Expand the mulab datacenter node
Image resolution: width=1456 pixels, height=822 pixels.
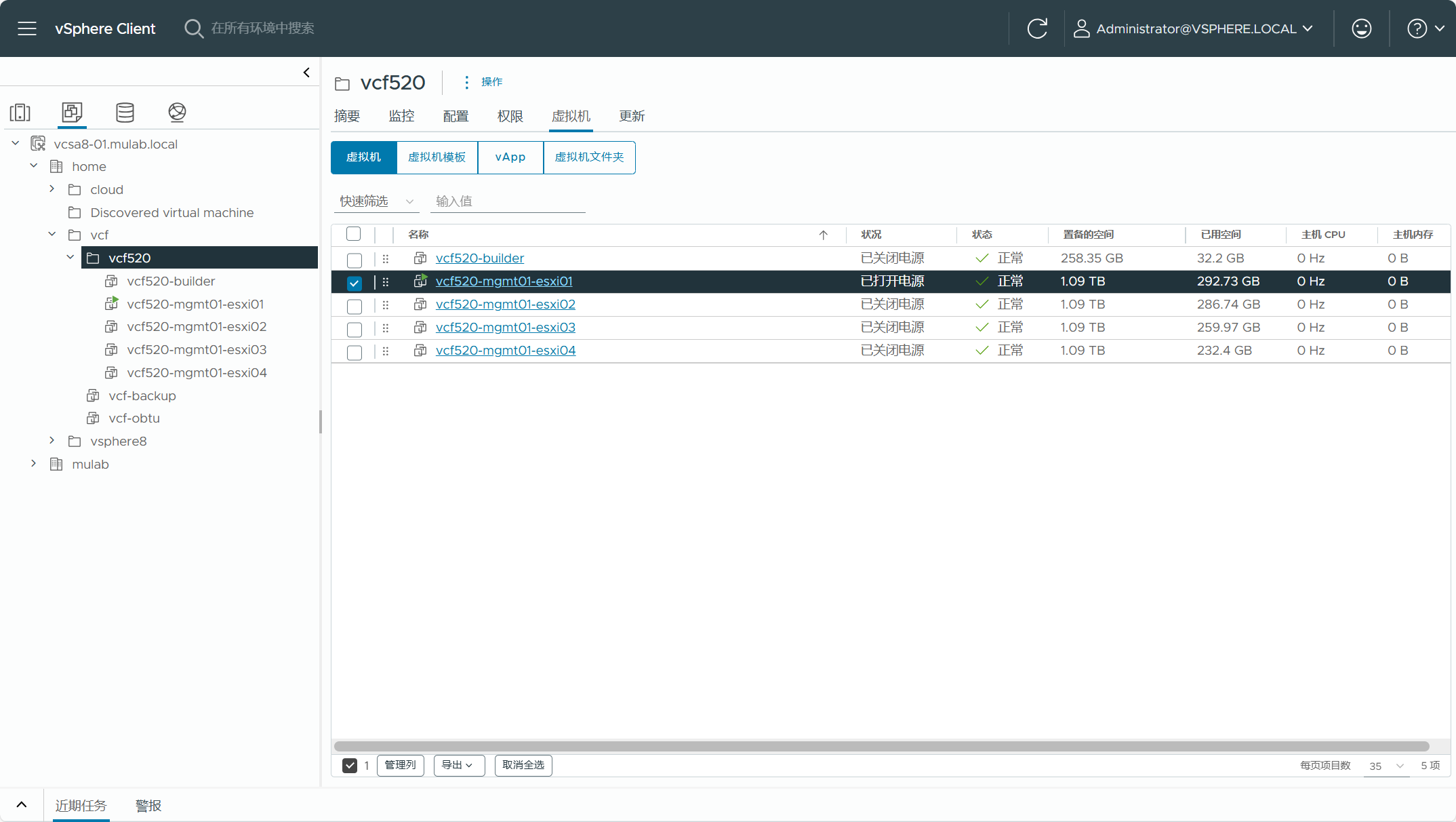pyautogui.click(x=34, y=463)
